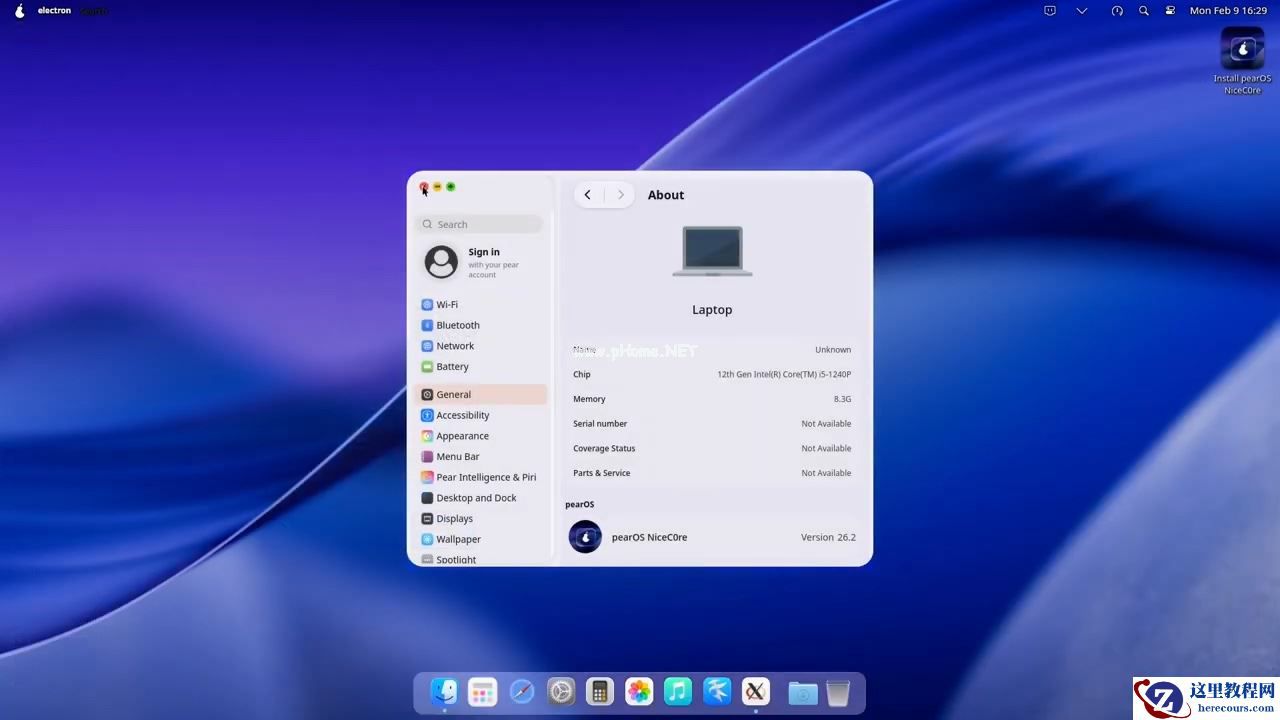Open the menu bar search magnifier
This screenshot has width=1280, height=720.
(1144, 11)
